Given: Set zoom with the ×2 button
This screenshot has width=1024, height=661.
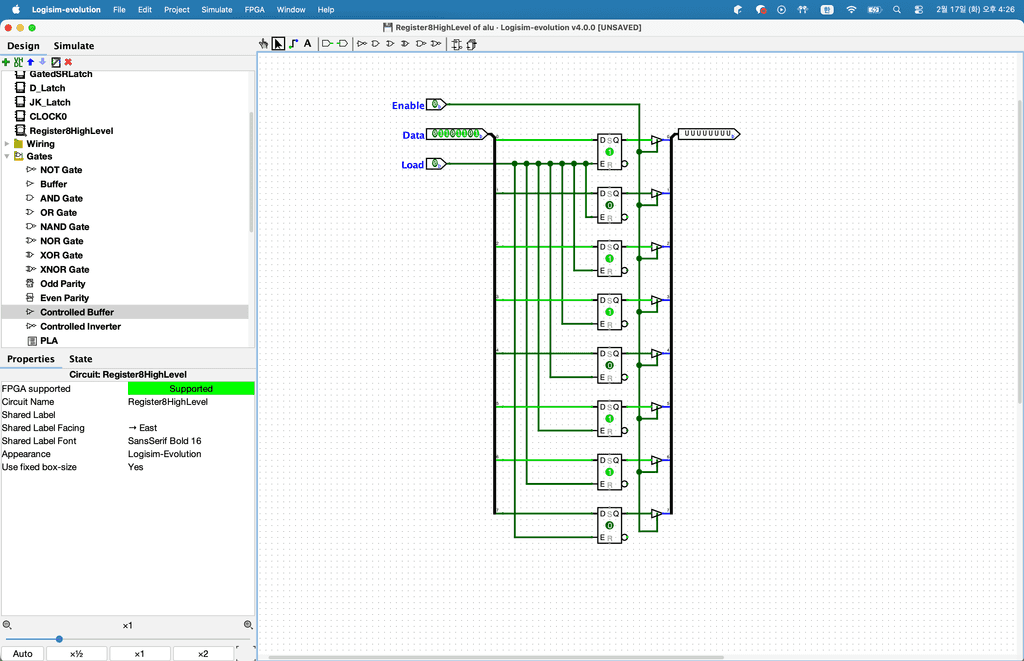Looking at the screenshot, I should click(202, 654).
